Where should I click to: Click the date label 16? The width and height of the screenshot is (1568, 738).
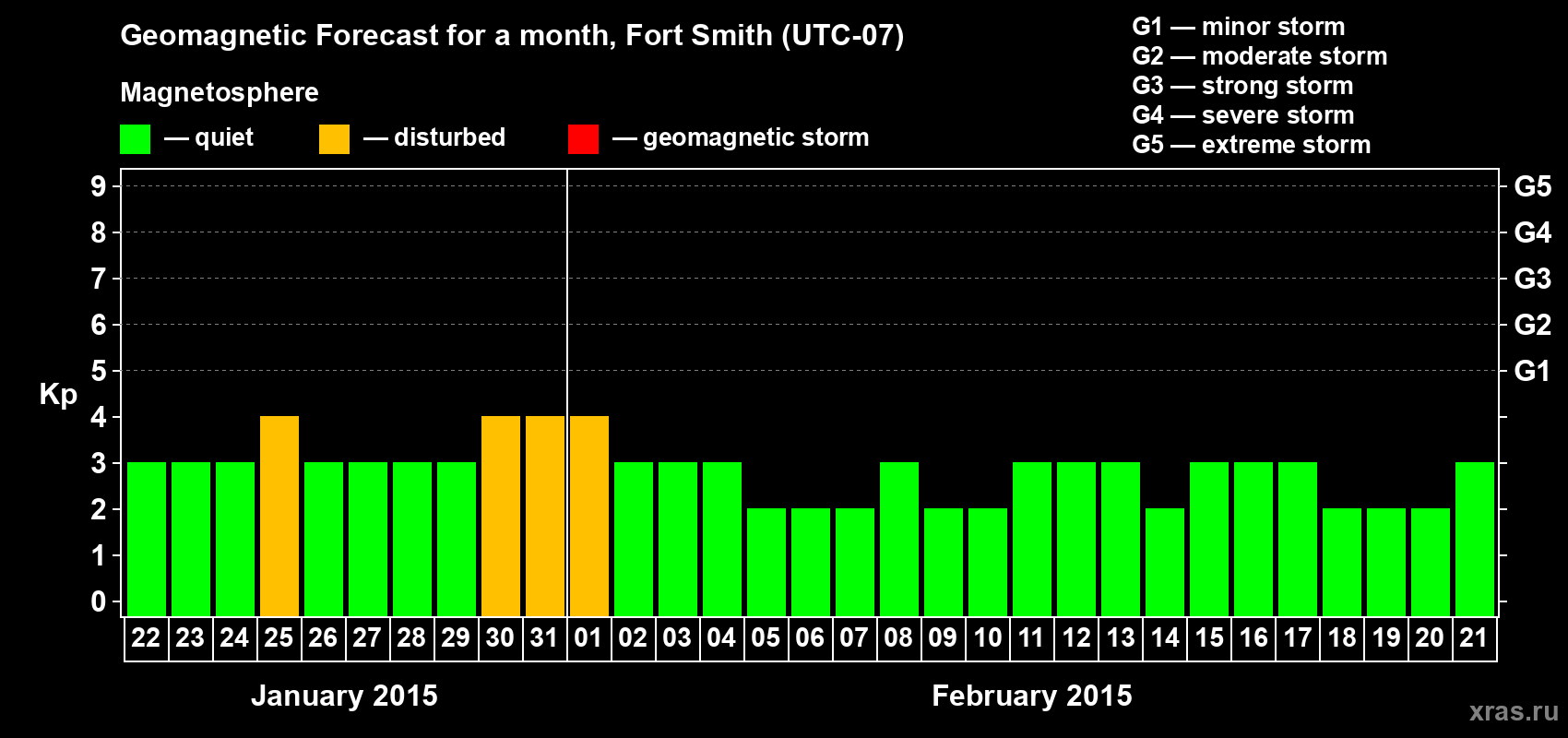pyautogui.click(x=1253, y=638)
